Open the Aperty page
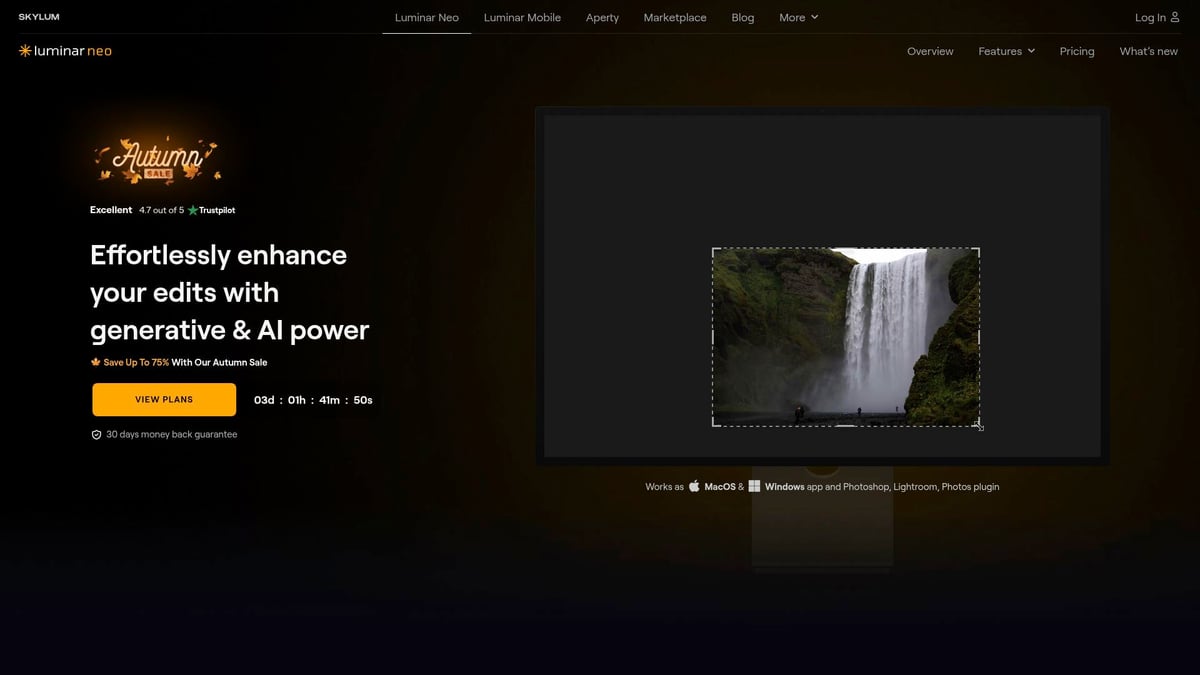1200x675 pixels. coord(602,17)
